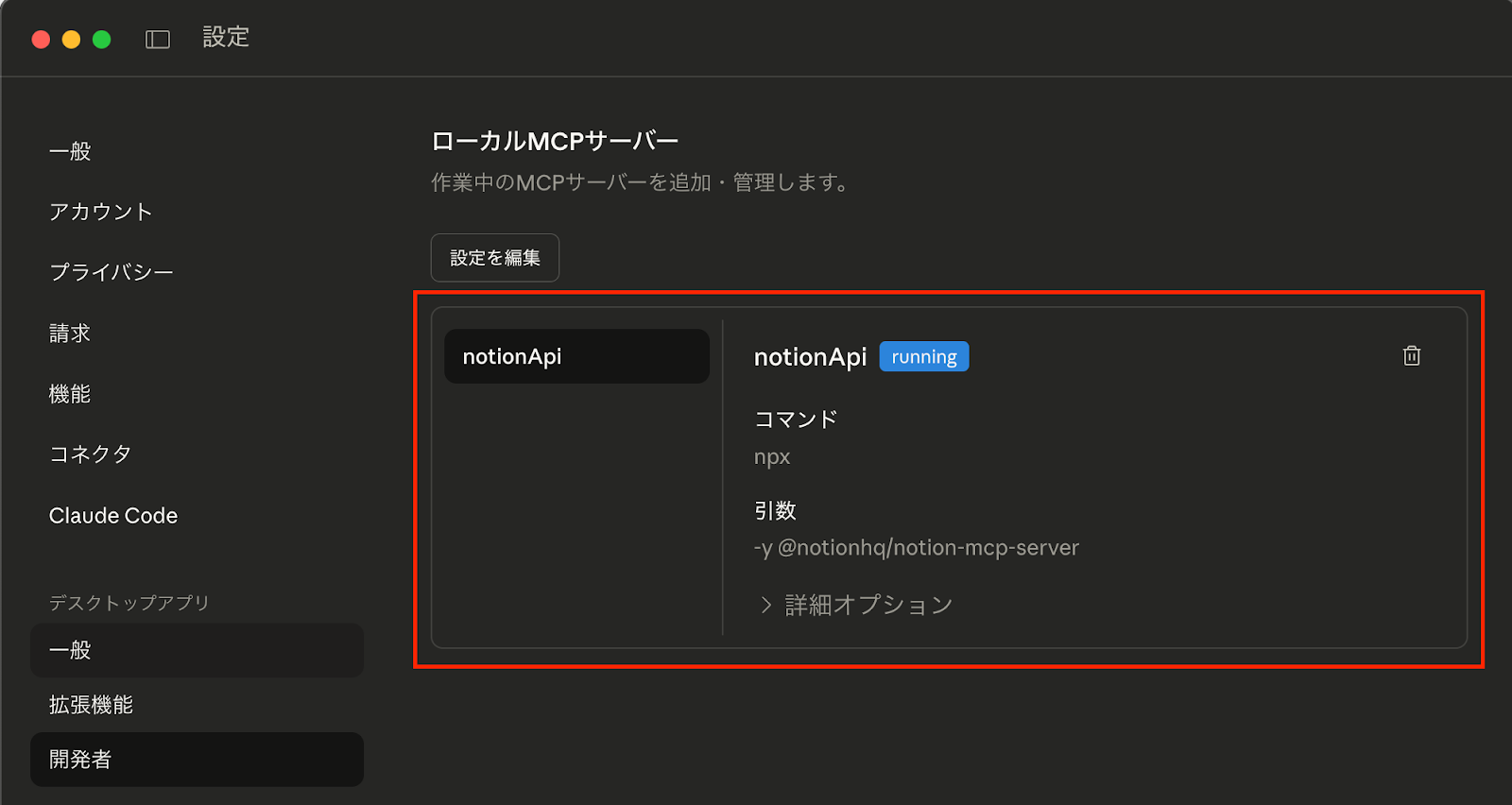This screenshot has width=1512, height=805.
Task: Switch to the 機能 settings
Action: (x=70, y=394)
